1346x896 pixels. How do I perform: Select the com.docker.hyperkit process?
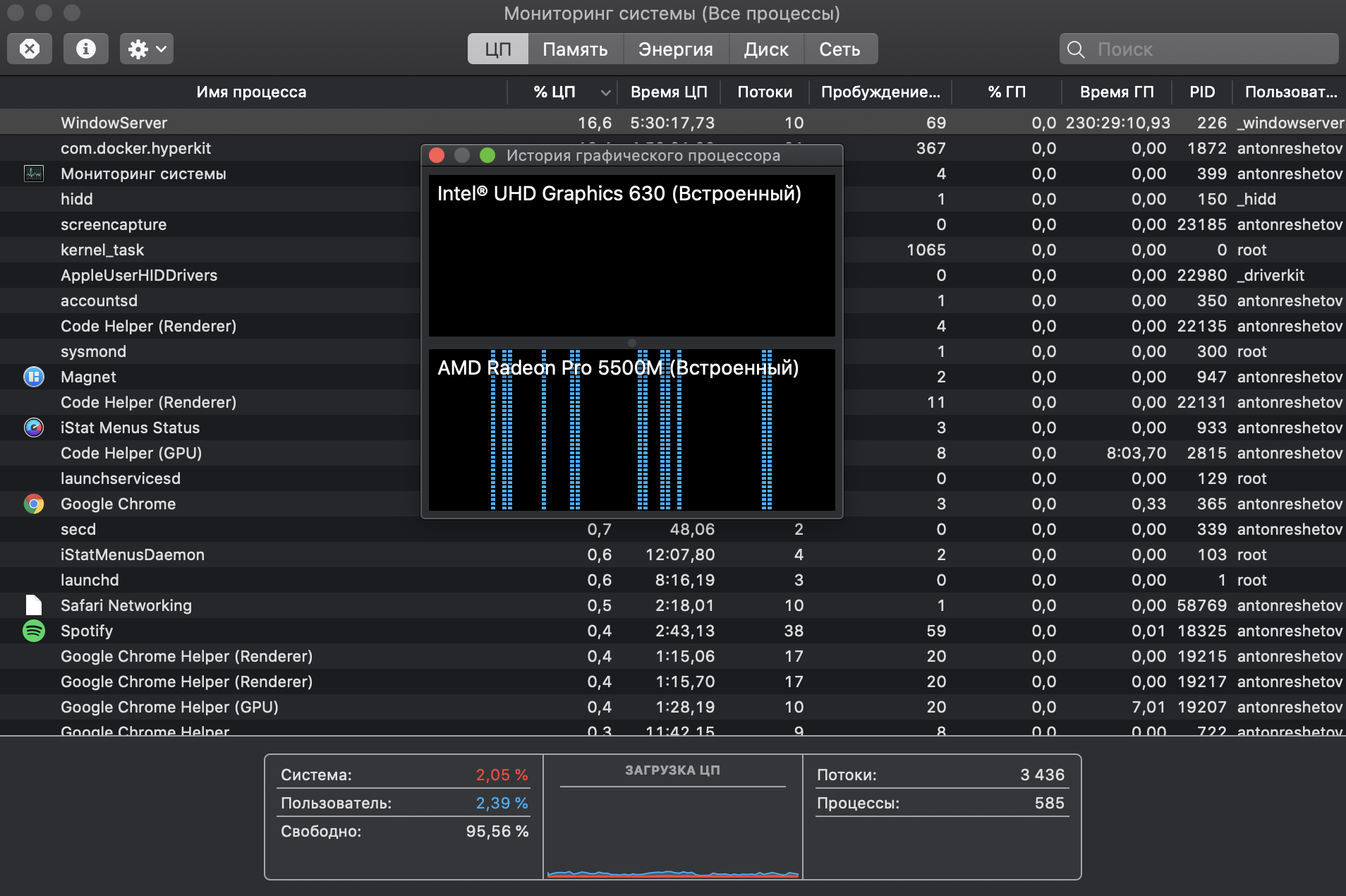click(x=135, y=148)
